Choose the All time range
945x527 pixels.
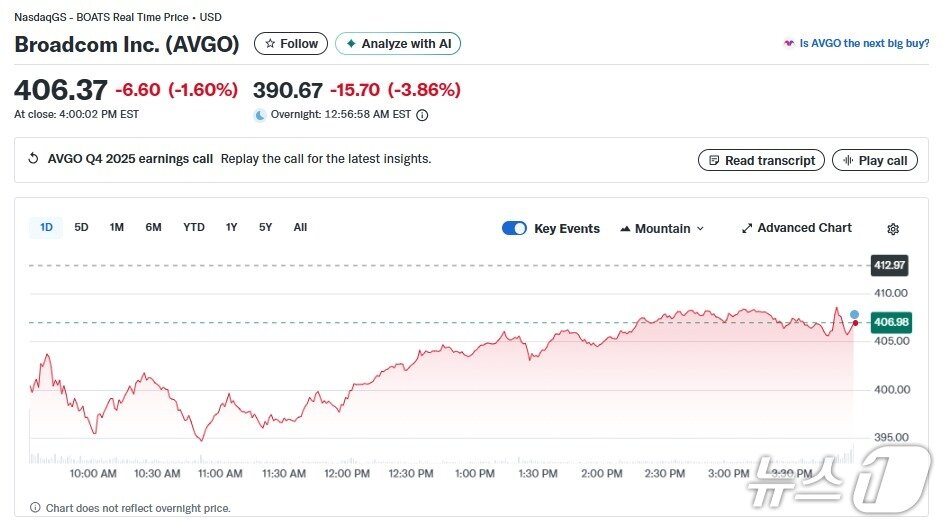coord(300,227)
